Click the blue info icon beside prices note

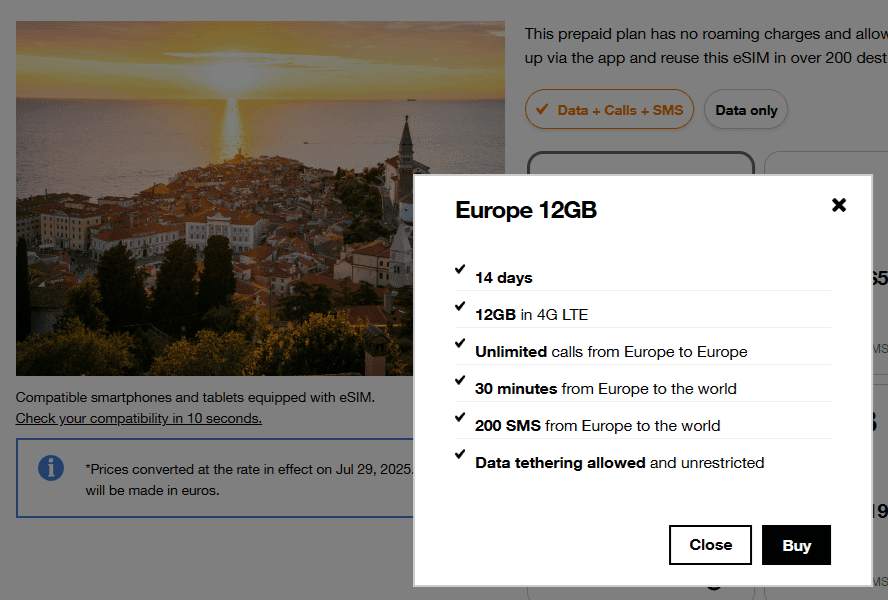tap(51, 468)
